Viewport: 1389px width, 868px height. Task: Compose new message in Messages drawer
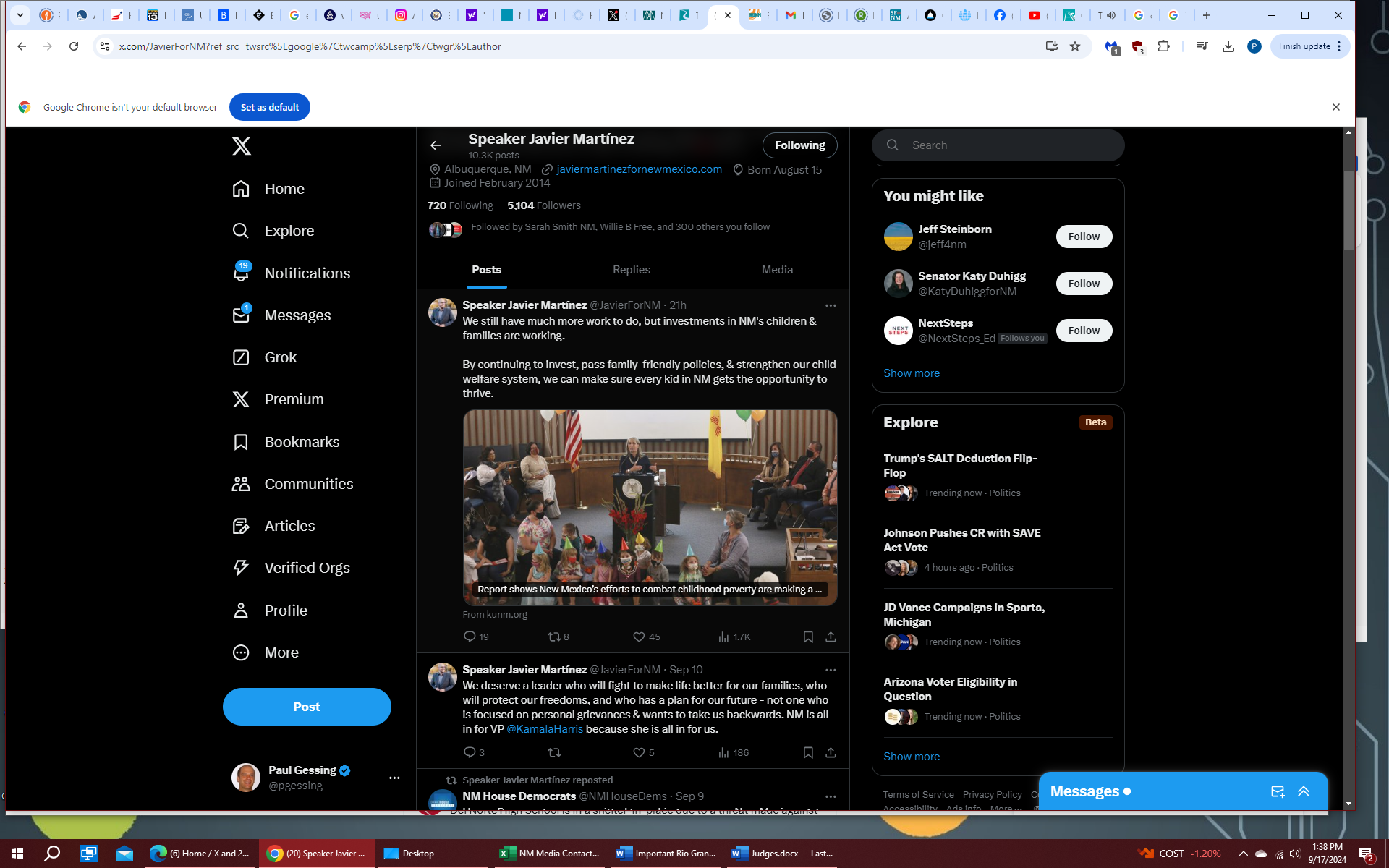1278,791
